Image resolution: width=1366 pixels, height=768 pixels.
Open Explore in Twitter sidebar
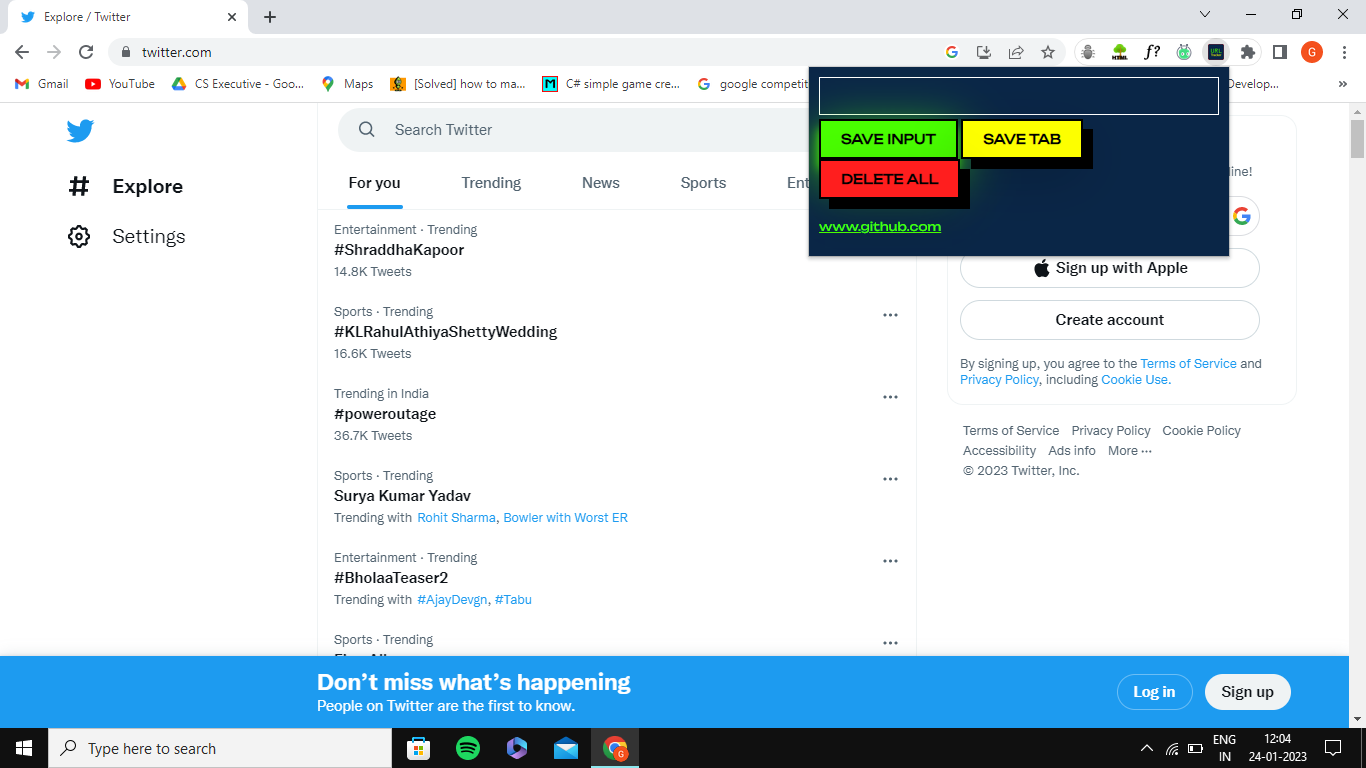pos(125,186)
